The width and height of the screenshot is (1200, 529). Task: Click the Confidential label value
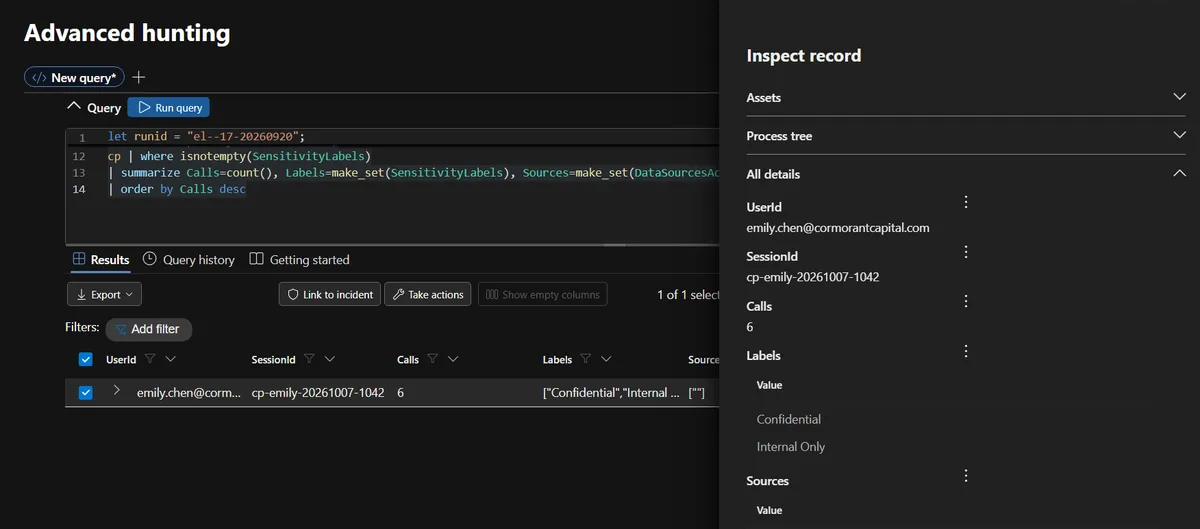(x=789, y=420)
